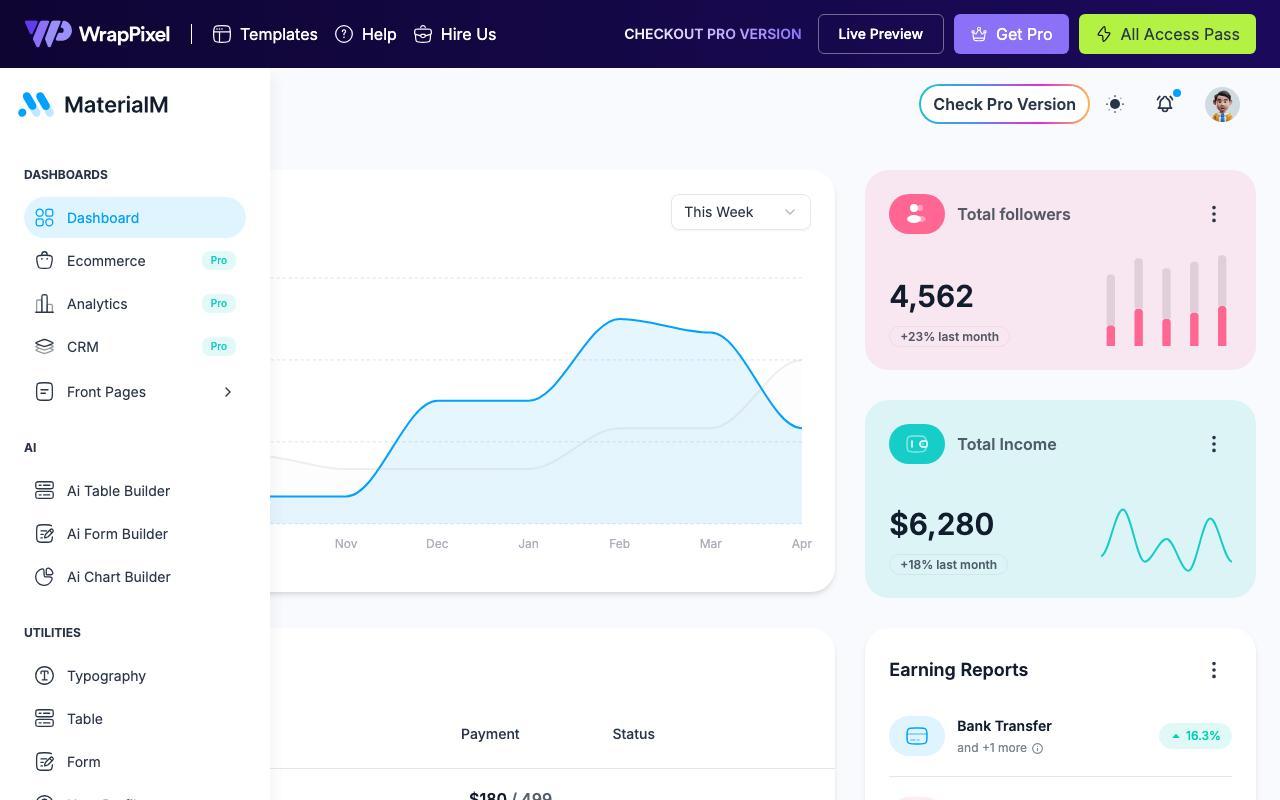Click the MaterialM logo
Viewport: 1280px width, 800px height.
tap(93, 104)
